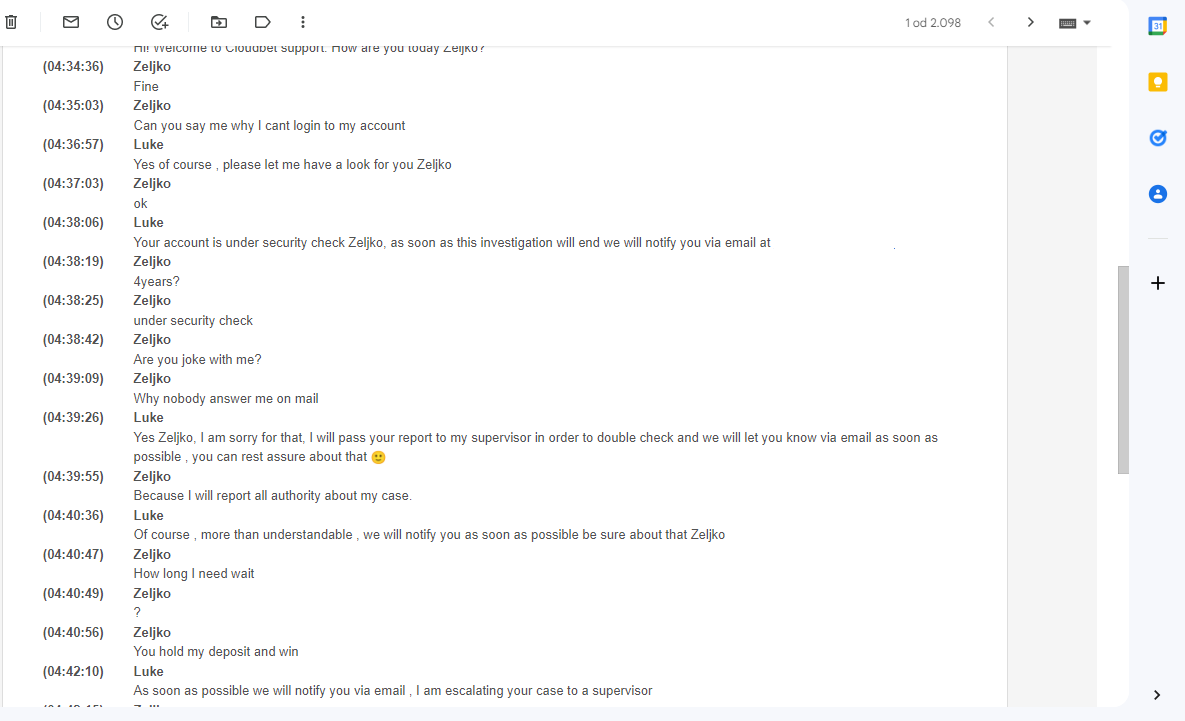Add this email to Tasks
Viewport: 1185px width, 721px height.
(x=159, y=22)
